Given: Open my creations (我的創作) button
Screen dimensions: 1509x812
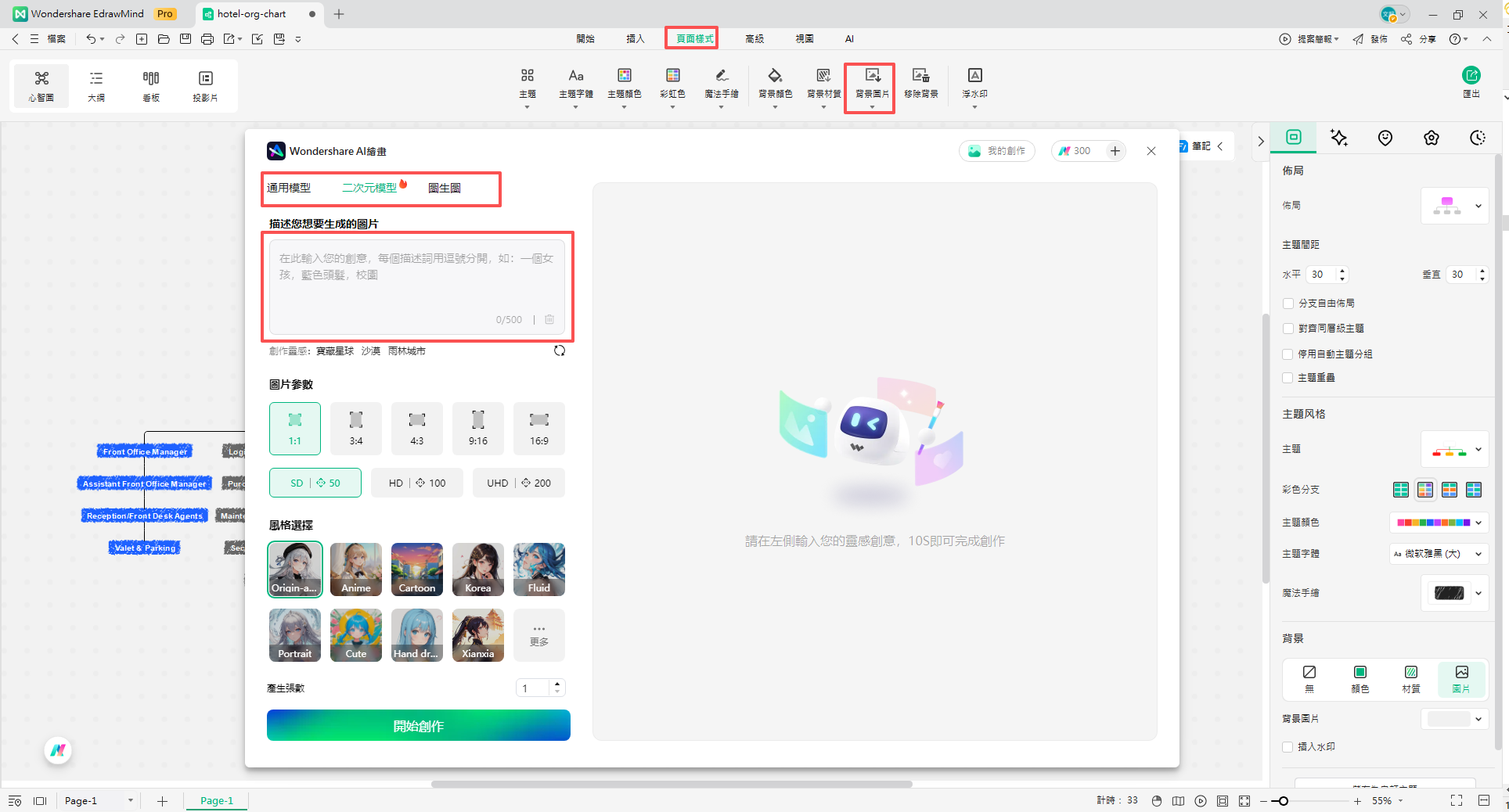Looking at the screenshot, I should point(997,151).
